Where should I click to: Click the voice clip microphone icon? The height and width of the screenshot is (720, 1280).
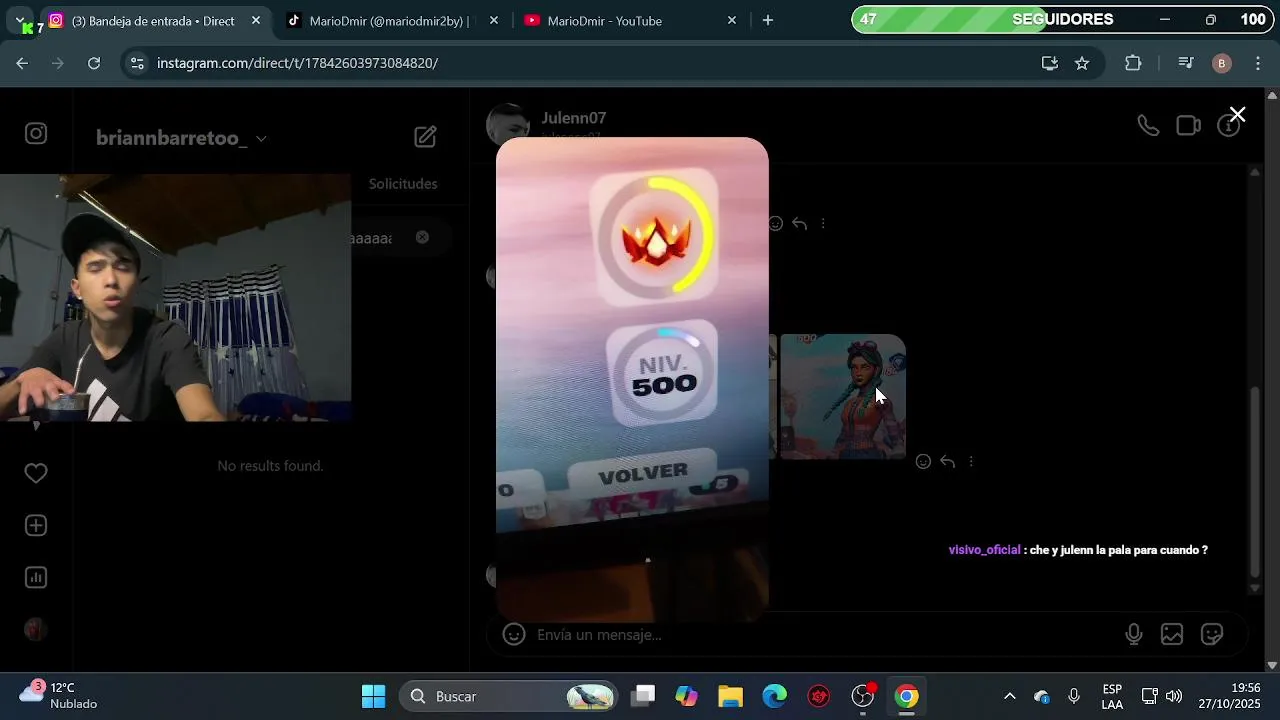1134,634
